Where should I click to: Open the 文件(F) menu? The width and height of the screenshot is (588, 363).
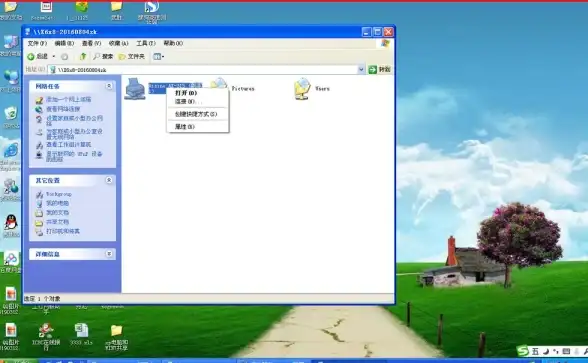click(37, 44)
